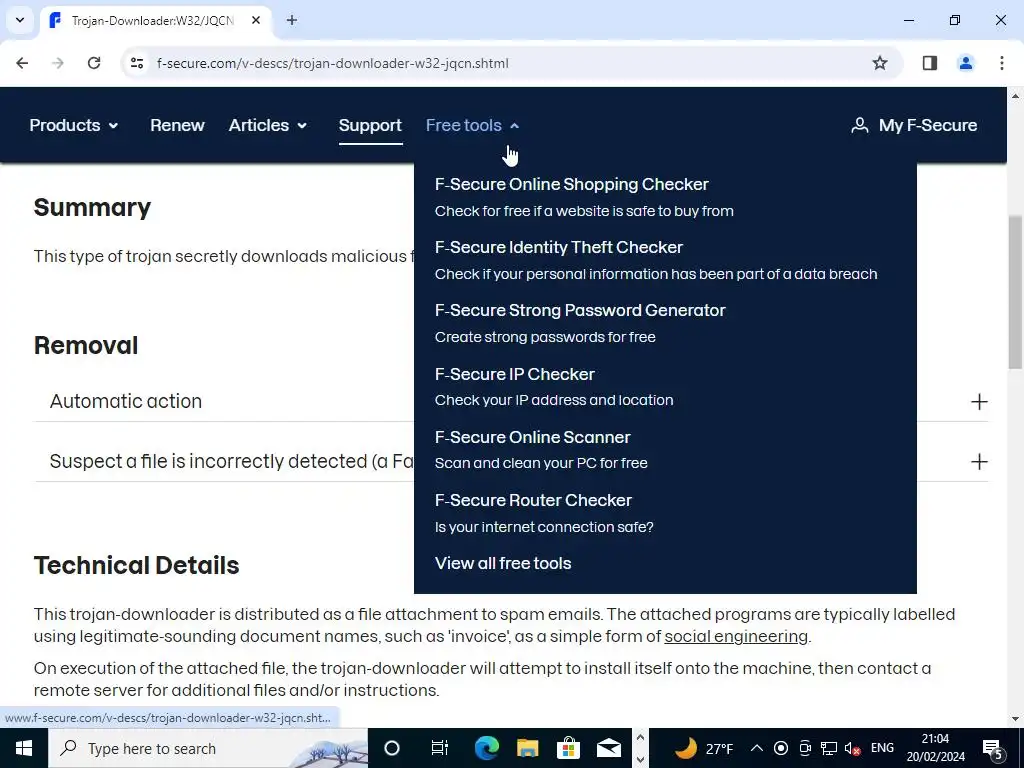1024x768 pixels.
Task: Open Cortana circle on taskbar
Action: (x=392, y=748)
